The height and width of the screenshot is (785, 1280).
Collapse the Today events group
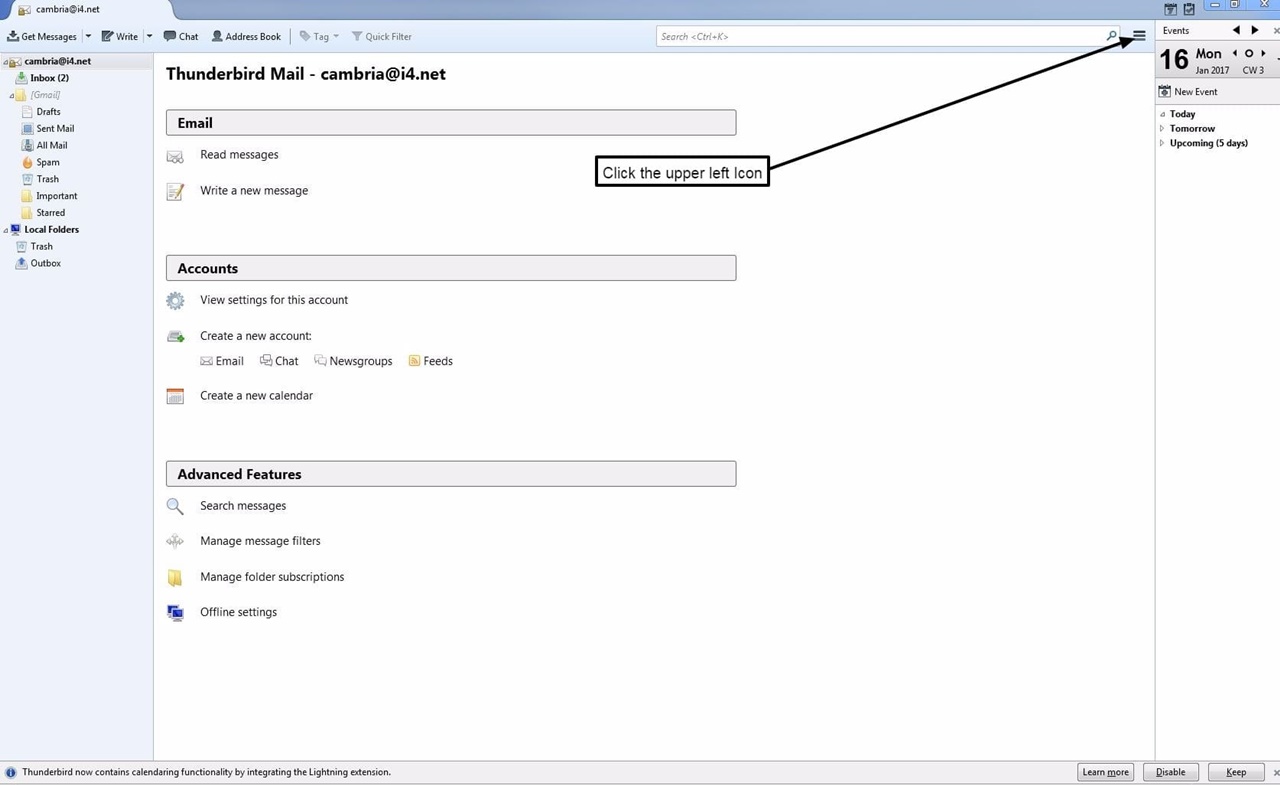(x=1162, y=115)
